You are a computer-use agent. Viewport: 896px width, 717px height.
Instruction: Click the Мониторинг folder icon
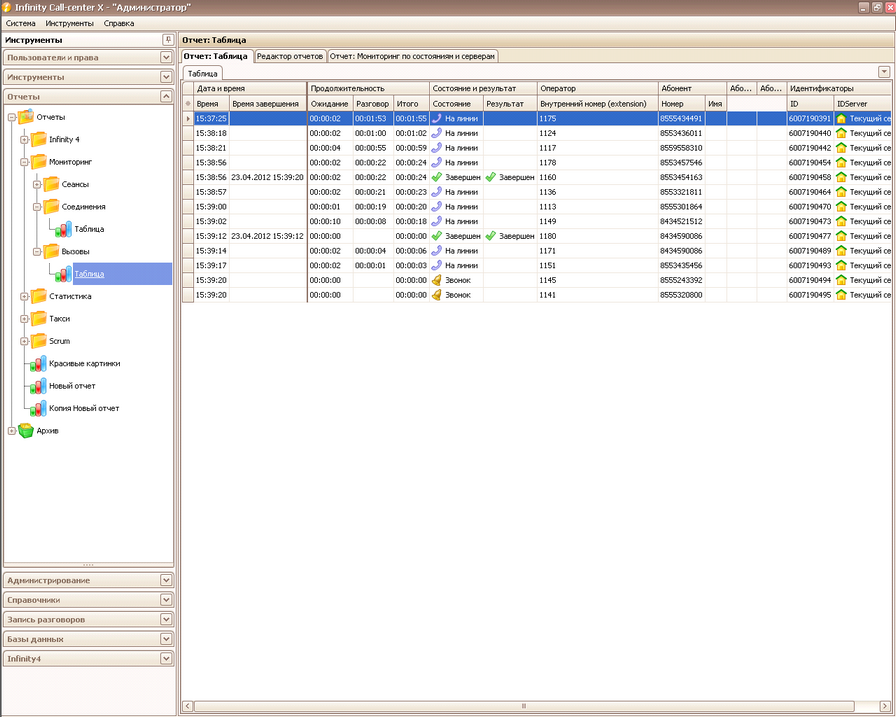38,162
